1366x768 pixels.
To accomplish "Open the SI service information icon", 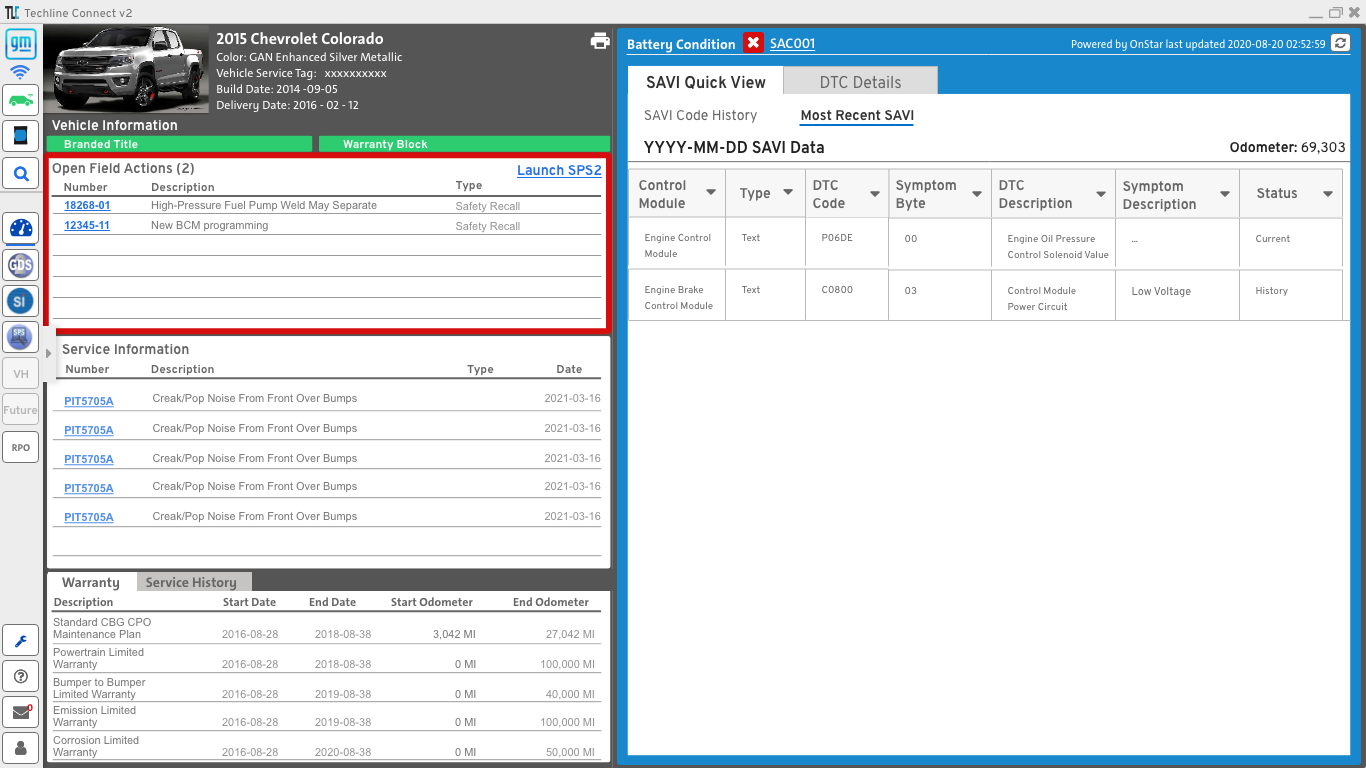I will coord(21,301).
